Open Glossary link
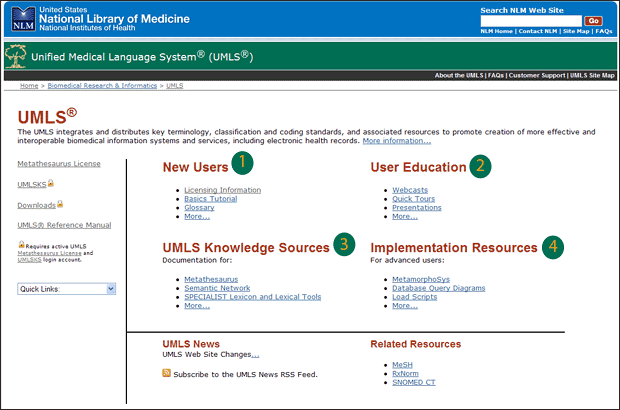The width and height of the screenshot is (620, 410). tap(199, 208)
